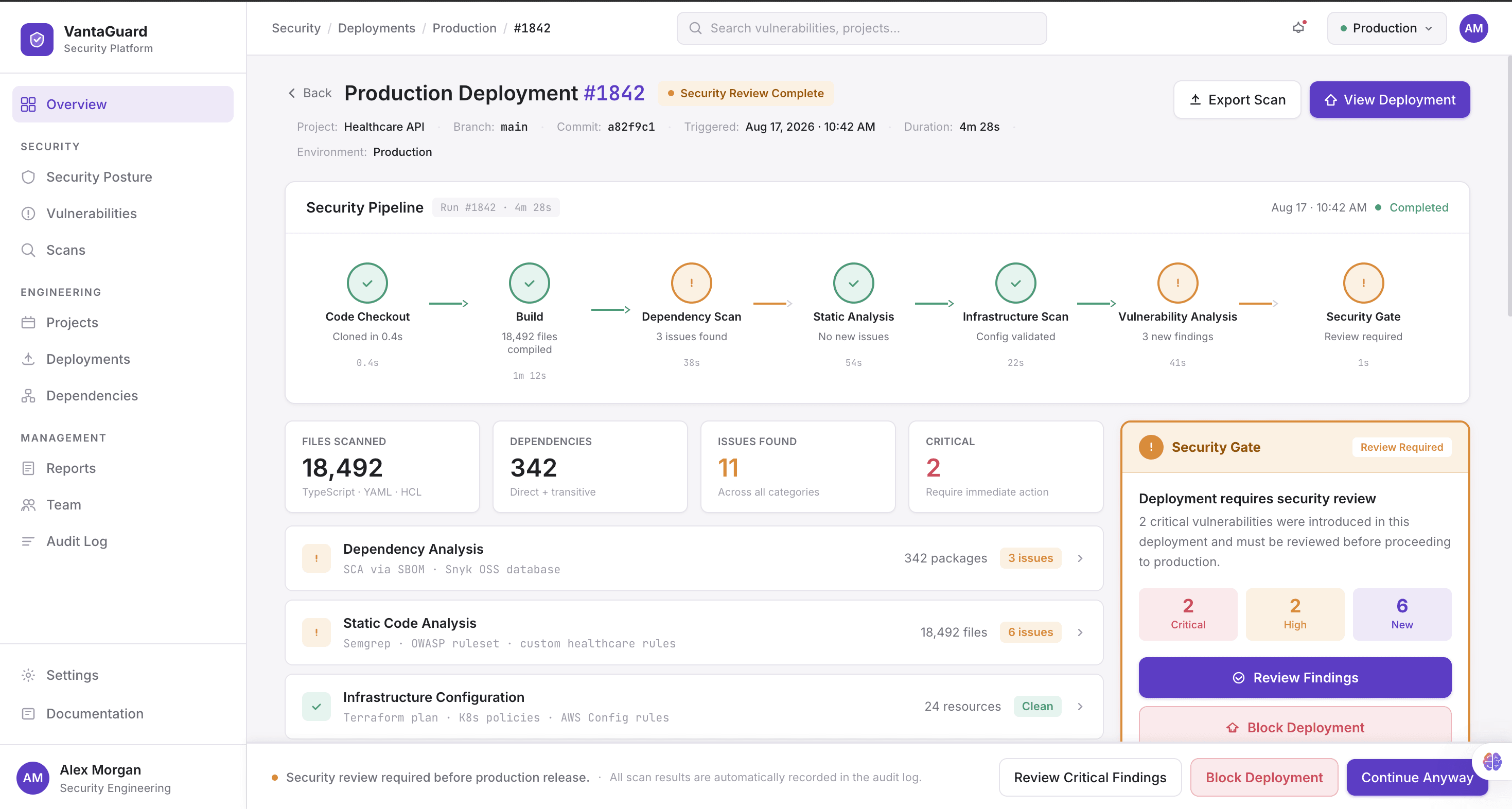Click the Dependency Scan warning circle

pos(692,283)
